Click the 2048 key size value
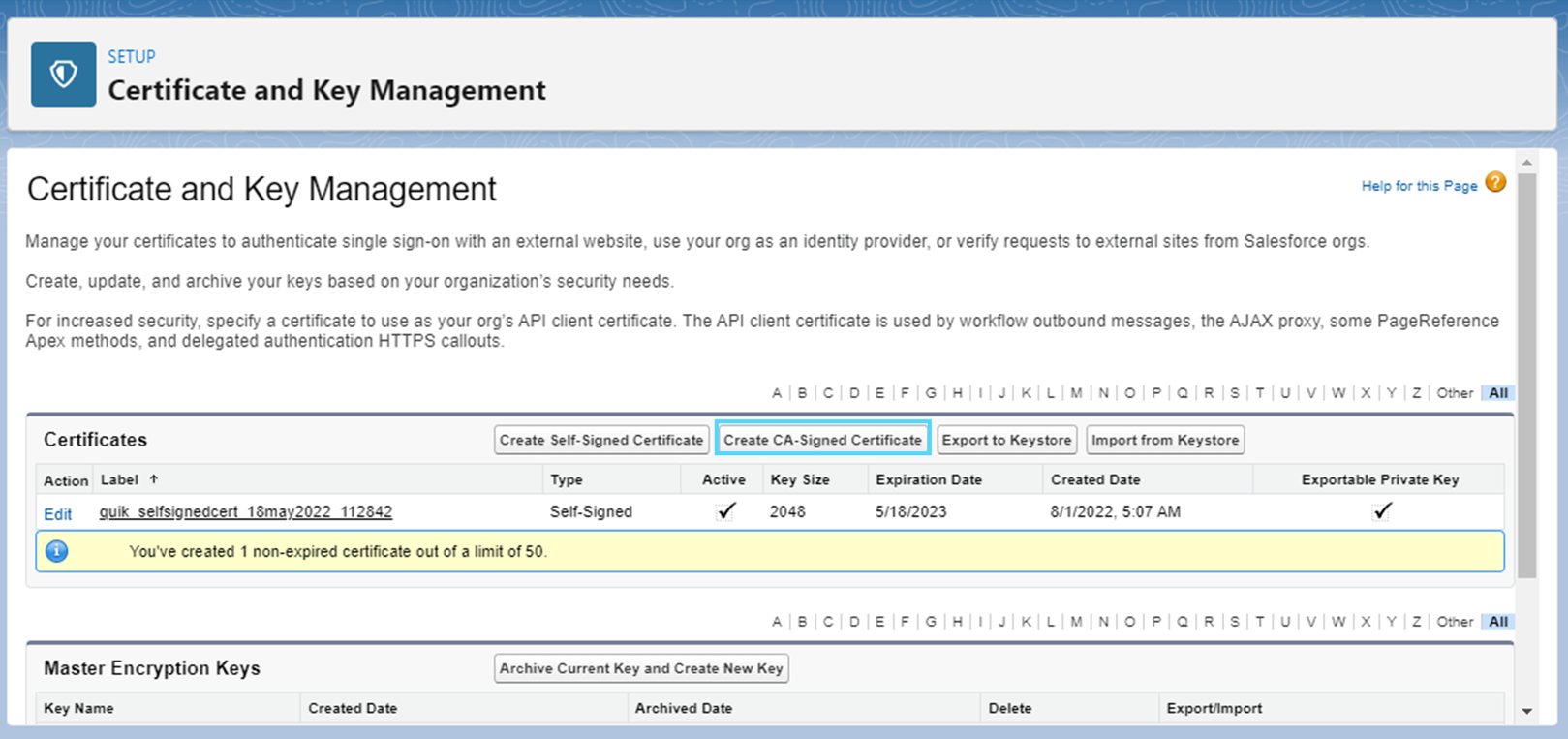Viewport: 1568px width, 739px height. [787, 511]
